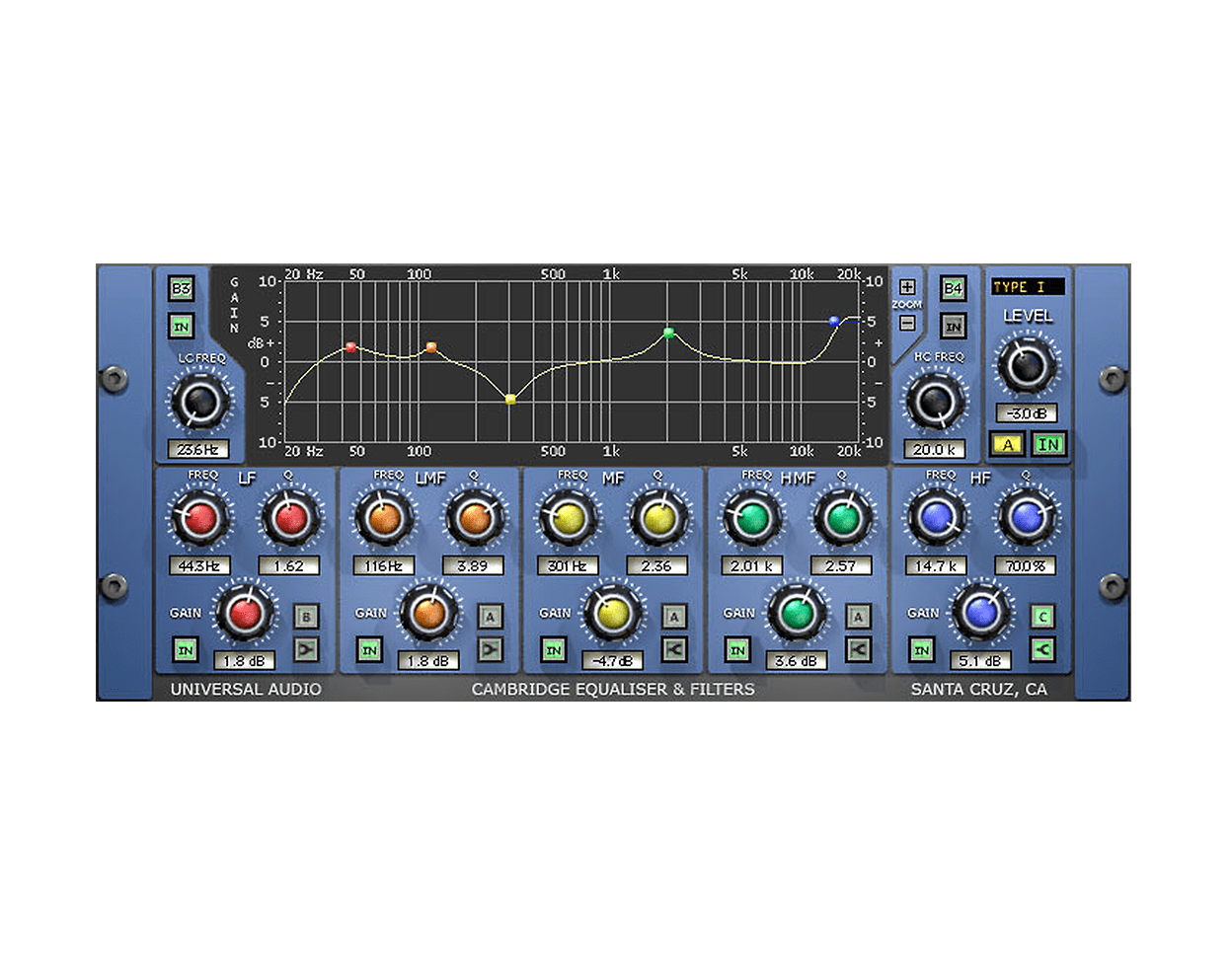This screenshot has height=967, width=1232.
Task: Click the red LF GAIN knob
Action: (245, 613)
